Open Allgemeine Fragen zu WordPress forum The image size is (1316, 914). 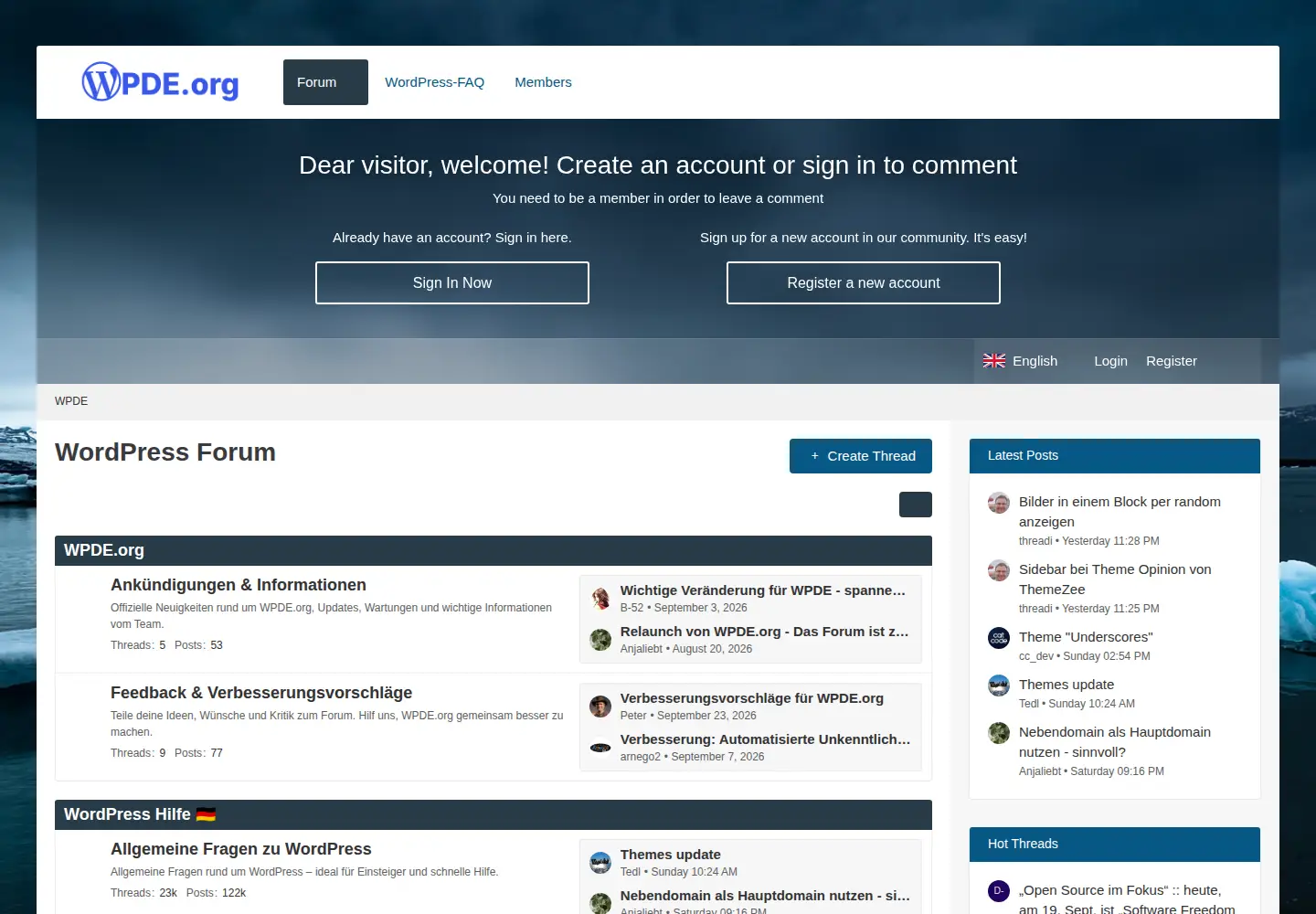[241, 849]
